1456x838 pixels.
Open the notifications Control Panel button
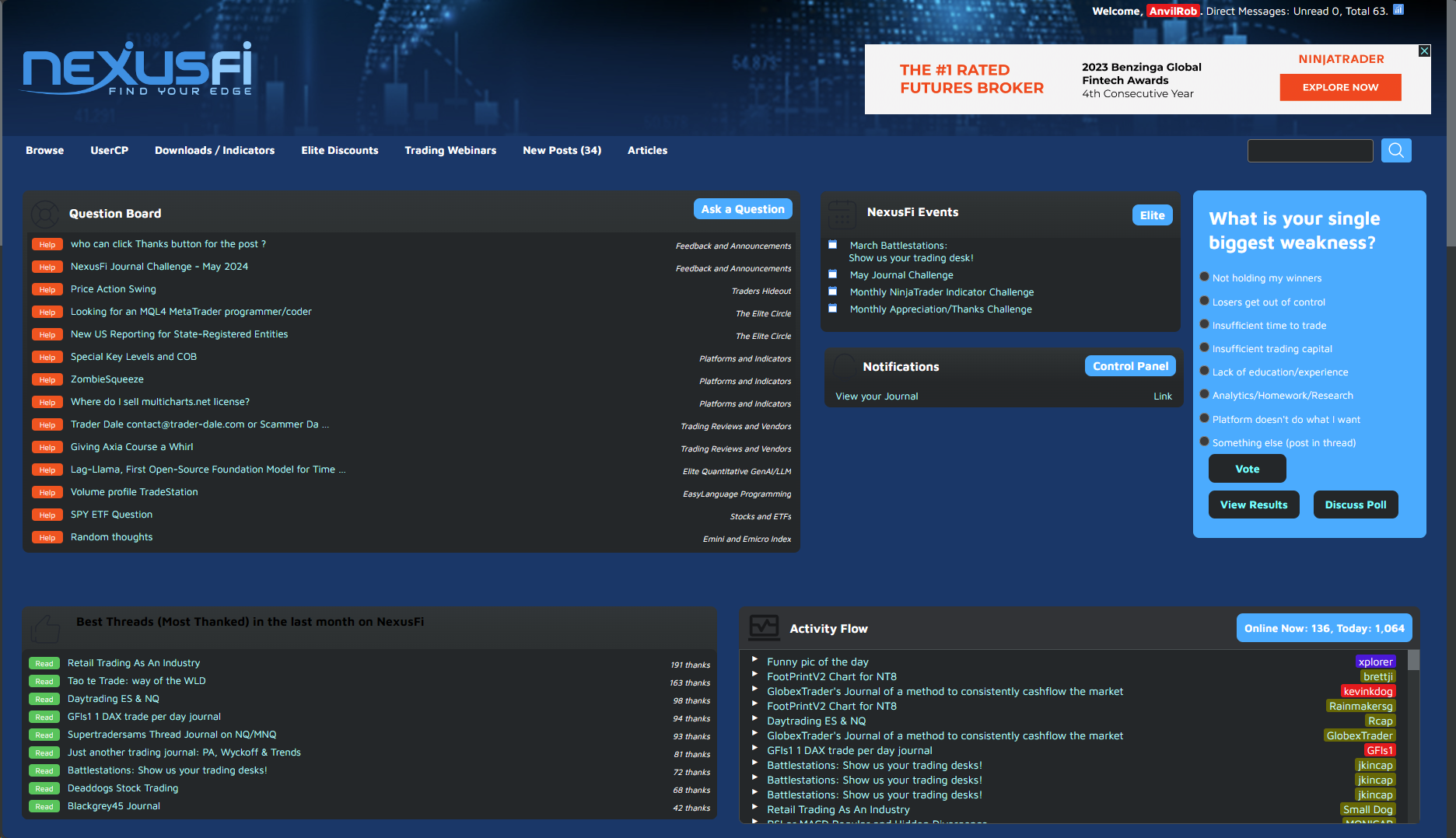(x=1131, y=366)
